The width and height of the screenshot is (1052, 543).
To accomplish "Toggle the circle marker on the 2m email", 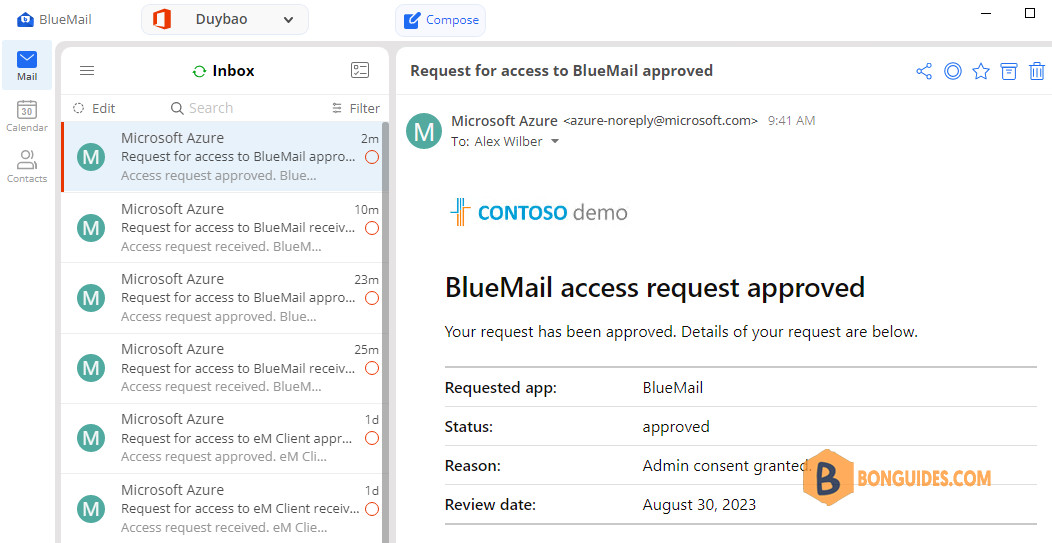I will [372, 157].
